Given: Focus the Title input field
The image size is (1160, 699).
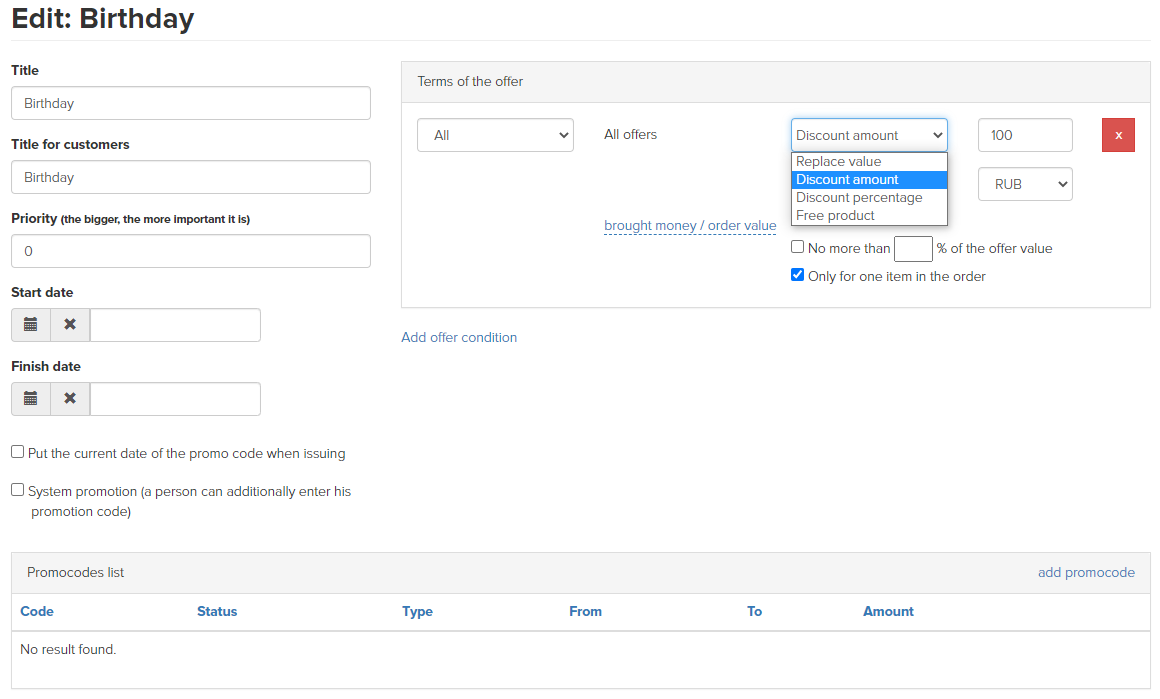Looking at the screenshot, I should pos(191,103).
